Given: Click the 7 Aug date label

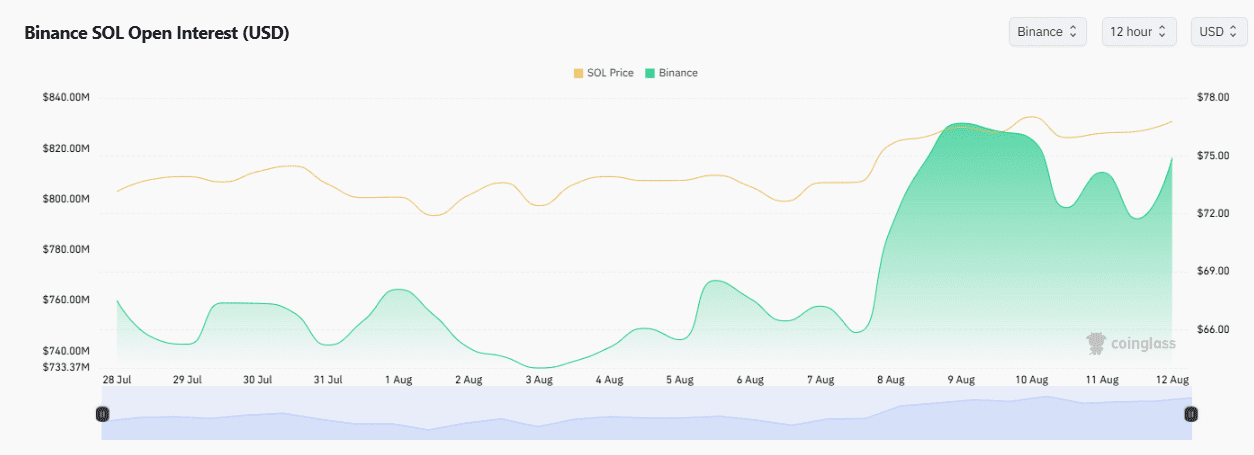Looking at the screenshot, I should (x=820, y=380).
